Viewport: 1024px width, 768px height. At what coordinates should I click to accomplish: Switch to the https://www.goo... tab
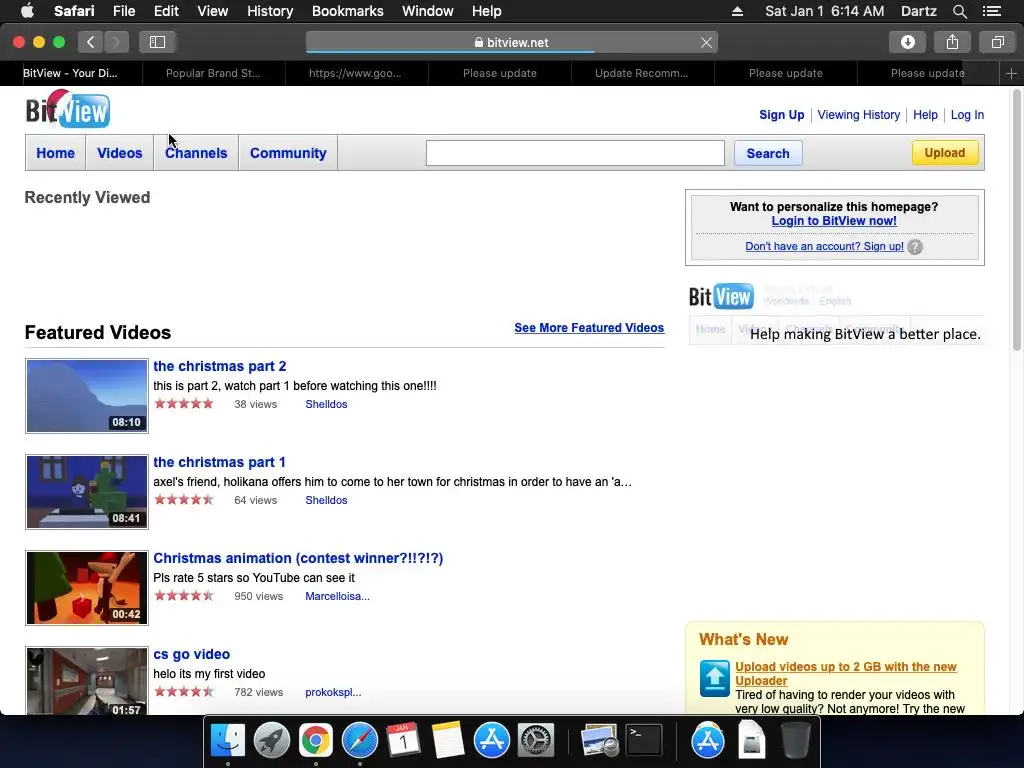click(x=356, y=73)
